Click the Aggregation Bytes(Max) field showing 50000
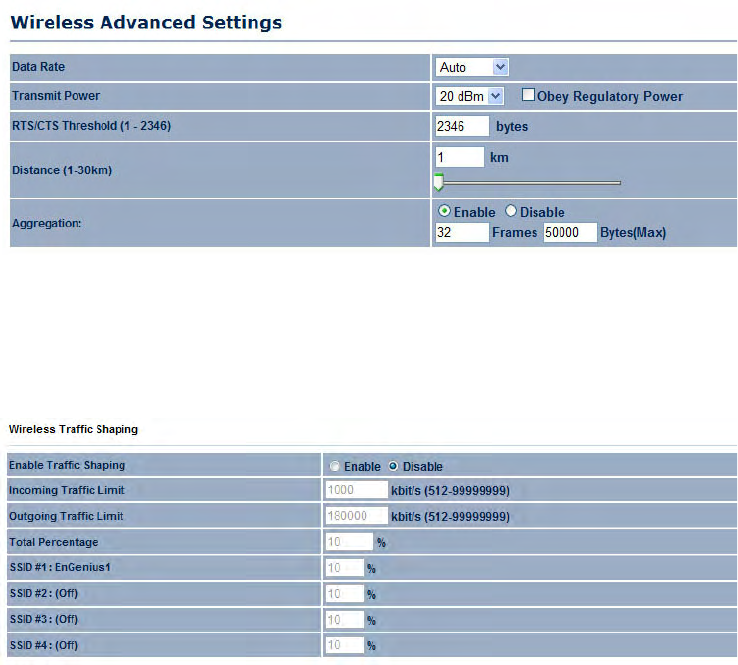 tap(570, 232)
